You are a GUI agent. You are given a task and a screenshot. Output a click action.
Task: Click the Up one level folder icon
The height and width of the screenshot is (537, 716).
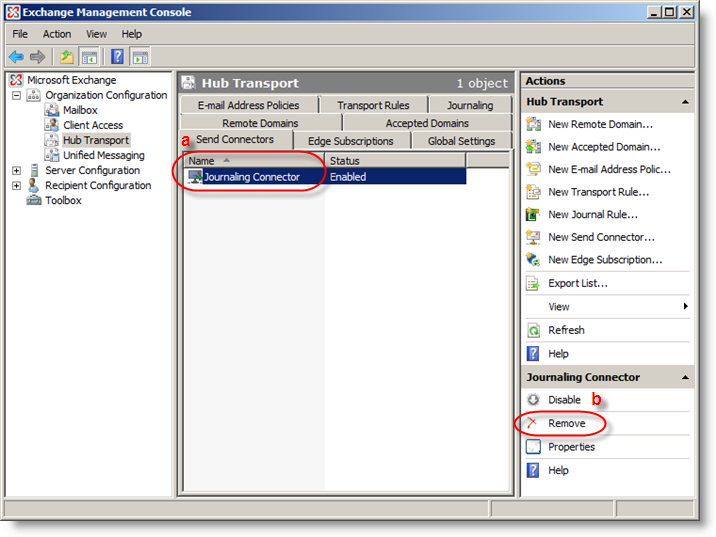tap(67, 57)
